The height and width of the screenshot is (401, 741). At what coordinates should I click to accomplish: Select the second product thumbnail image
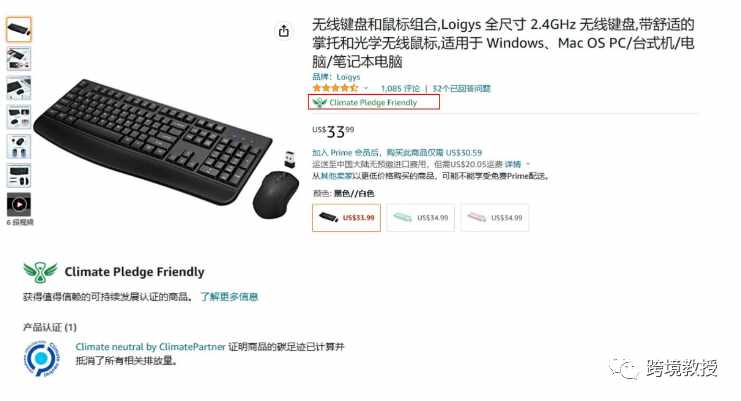point(19,59)
